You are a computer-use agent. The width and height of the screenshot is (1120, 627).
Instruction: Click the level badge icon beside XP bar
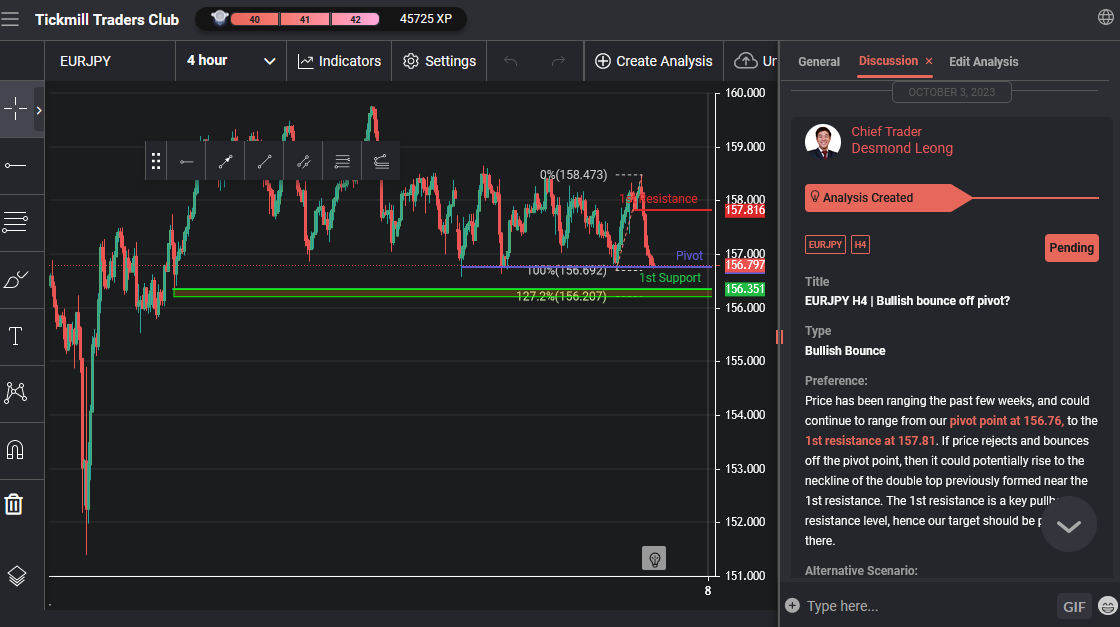click(219, 18)
